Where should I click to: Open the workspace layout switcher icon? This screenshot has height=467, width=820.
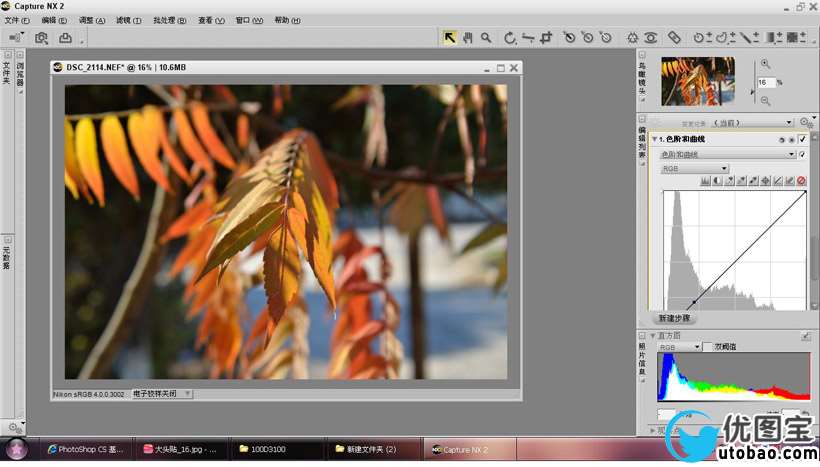pos(17,37)
